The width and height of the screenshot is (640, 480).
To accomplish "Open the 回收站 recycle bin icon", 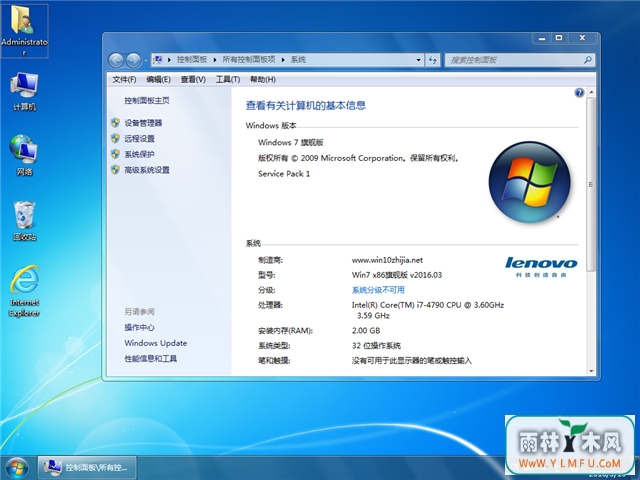I will pyautogui.click(x=24, y=220).
